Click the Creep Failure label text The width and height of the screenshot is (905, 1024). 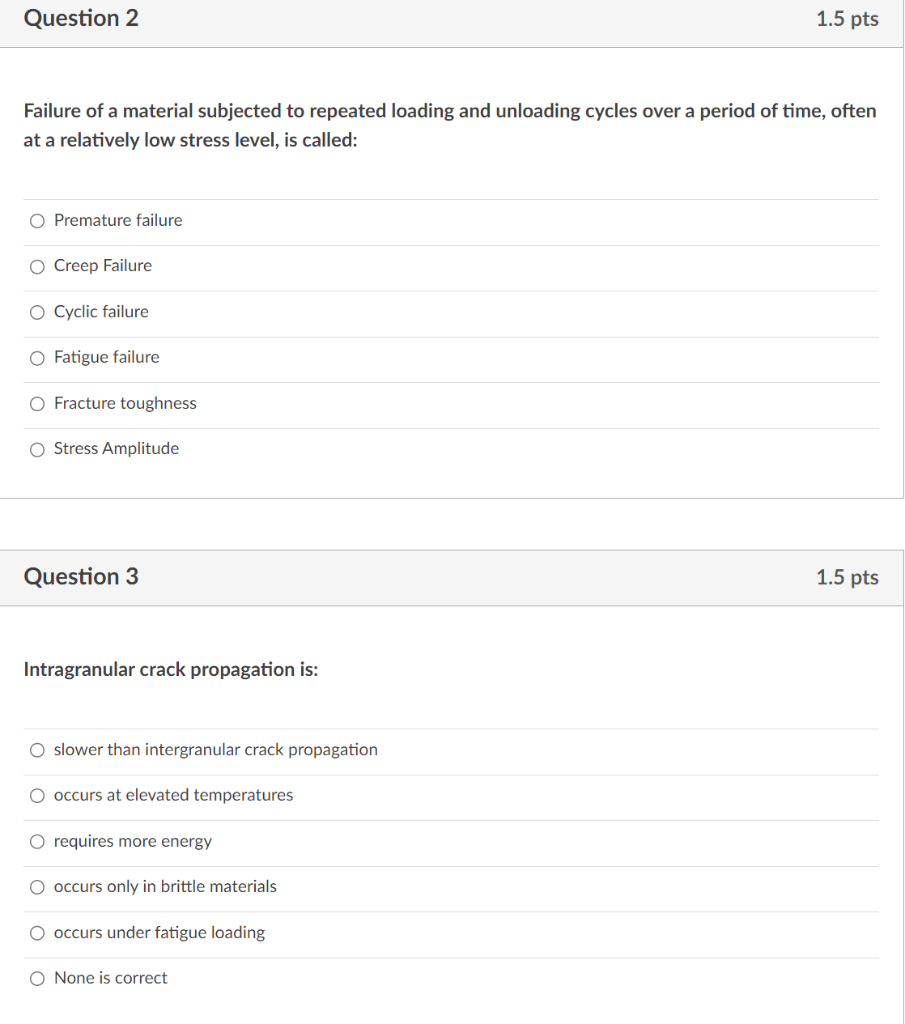[103, 266]
